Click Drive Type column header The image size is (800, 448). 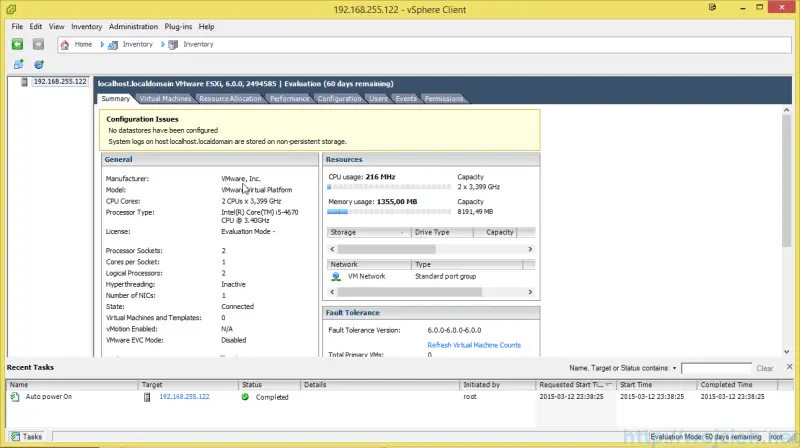coord(442,232)
